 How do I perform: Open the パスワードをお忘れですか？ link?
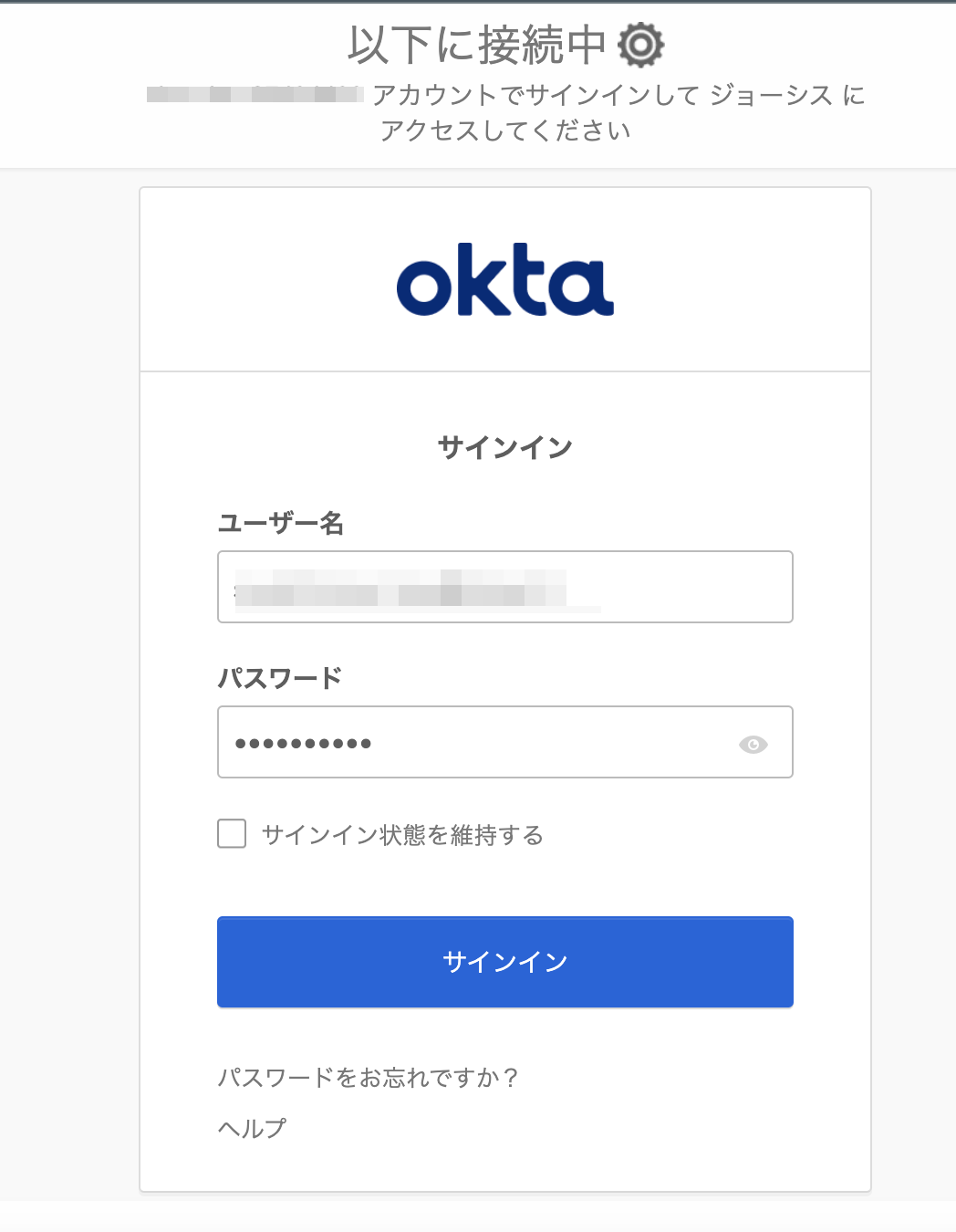pyautogui.click(x=368, y=1078)
